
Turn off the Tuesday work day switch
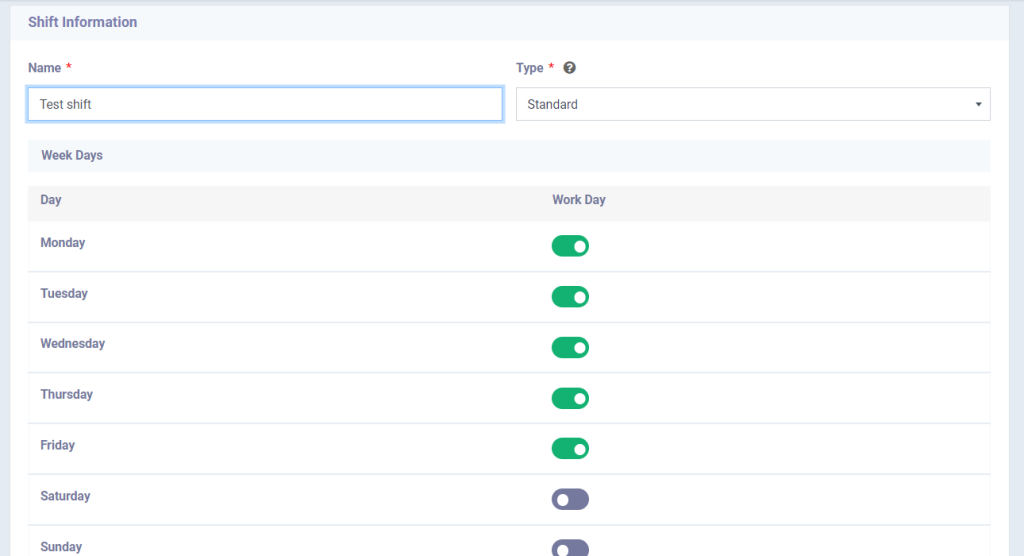click(x=570, y=297)
